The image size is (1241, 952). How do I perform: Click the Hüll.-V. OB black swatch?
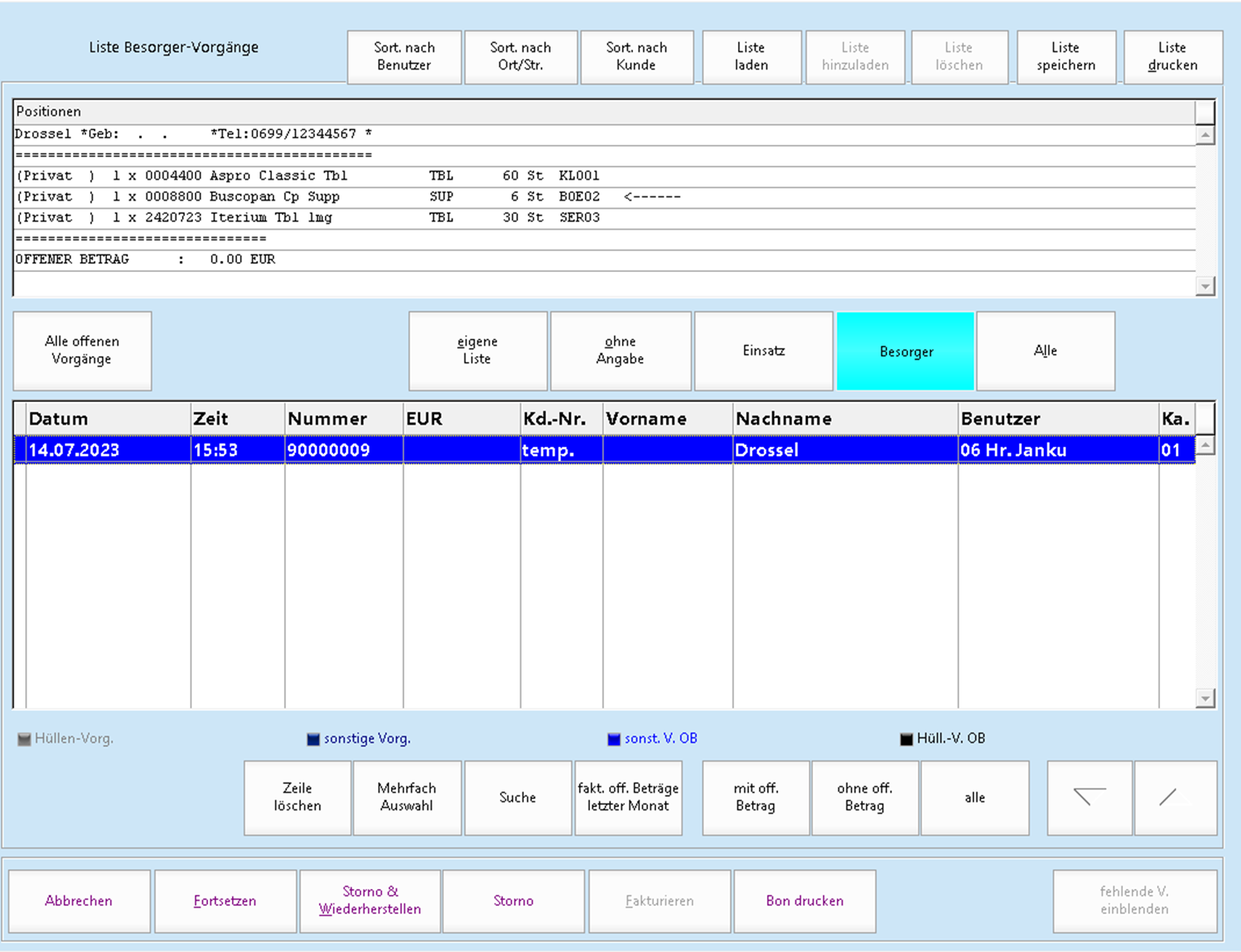906,739
